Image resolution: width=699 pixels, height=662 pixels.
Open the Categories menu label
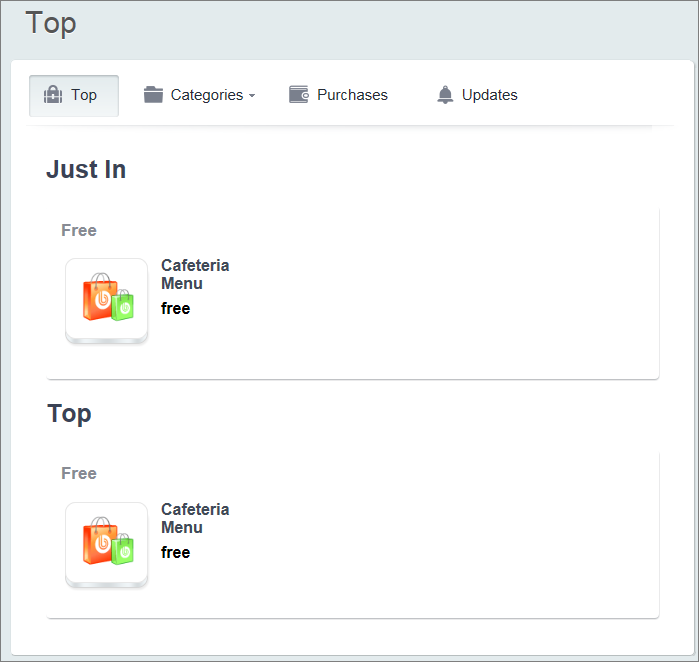pyautogui.click(x=207, y=95)
